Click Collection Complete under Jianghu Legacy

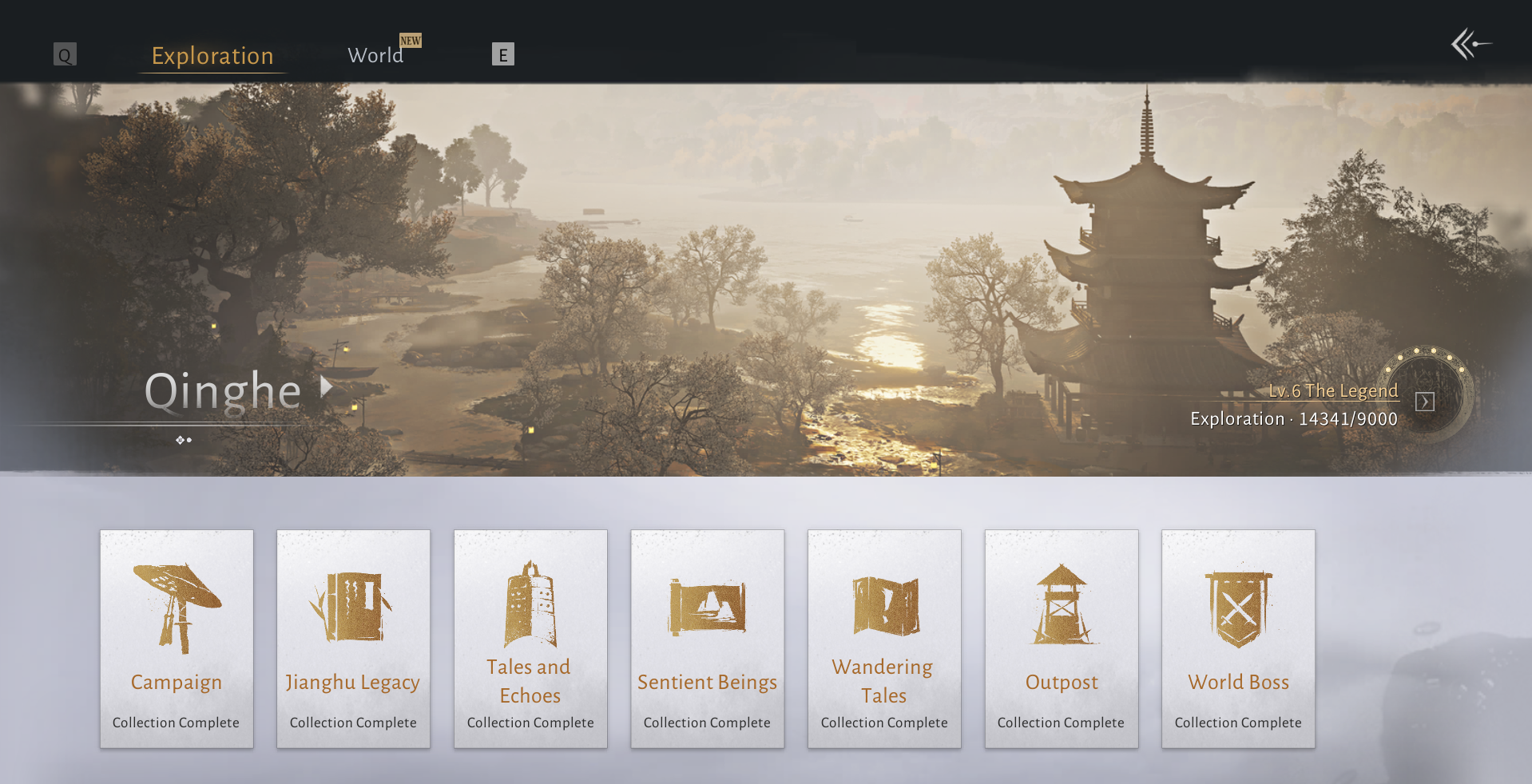point(353,723)
